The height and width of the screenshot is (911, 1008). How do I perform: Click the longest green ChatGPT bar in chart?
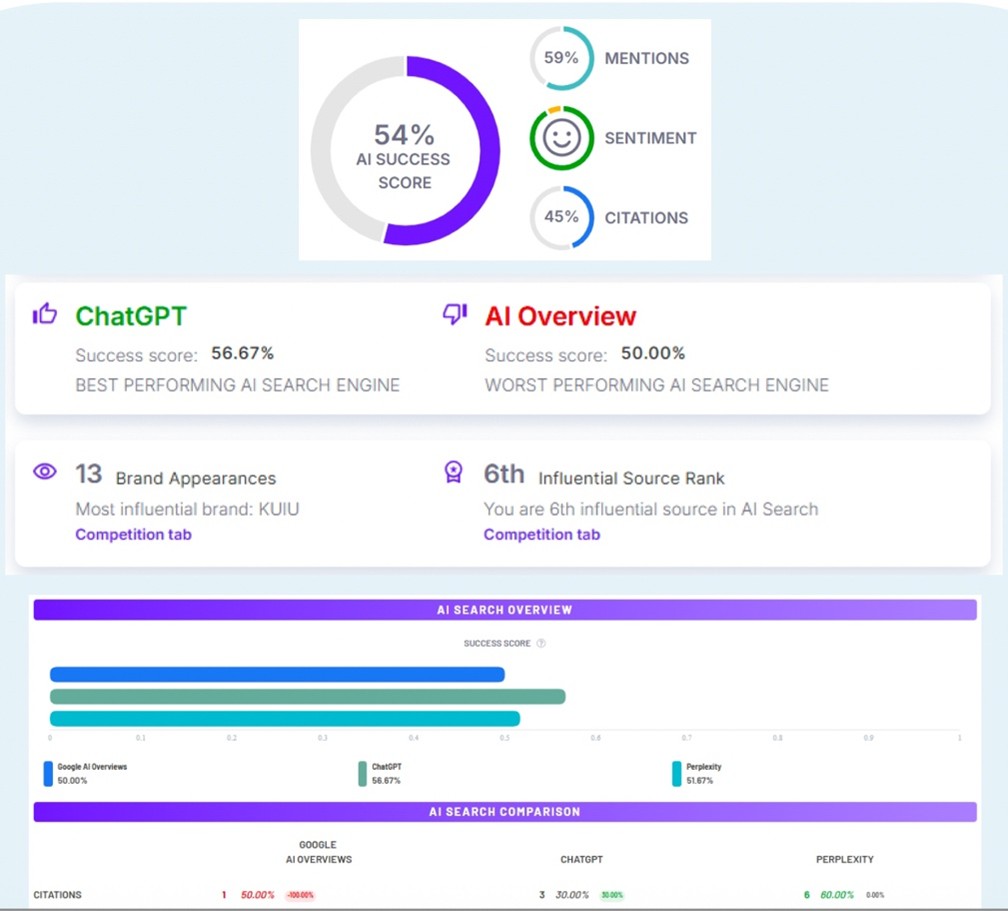307,696
